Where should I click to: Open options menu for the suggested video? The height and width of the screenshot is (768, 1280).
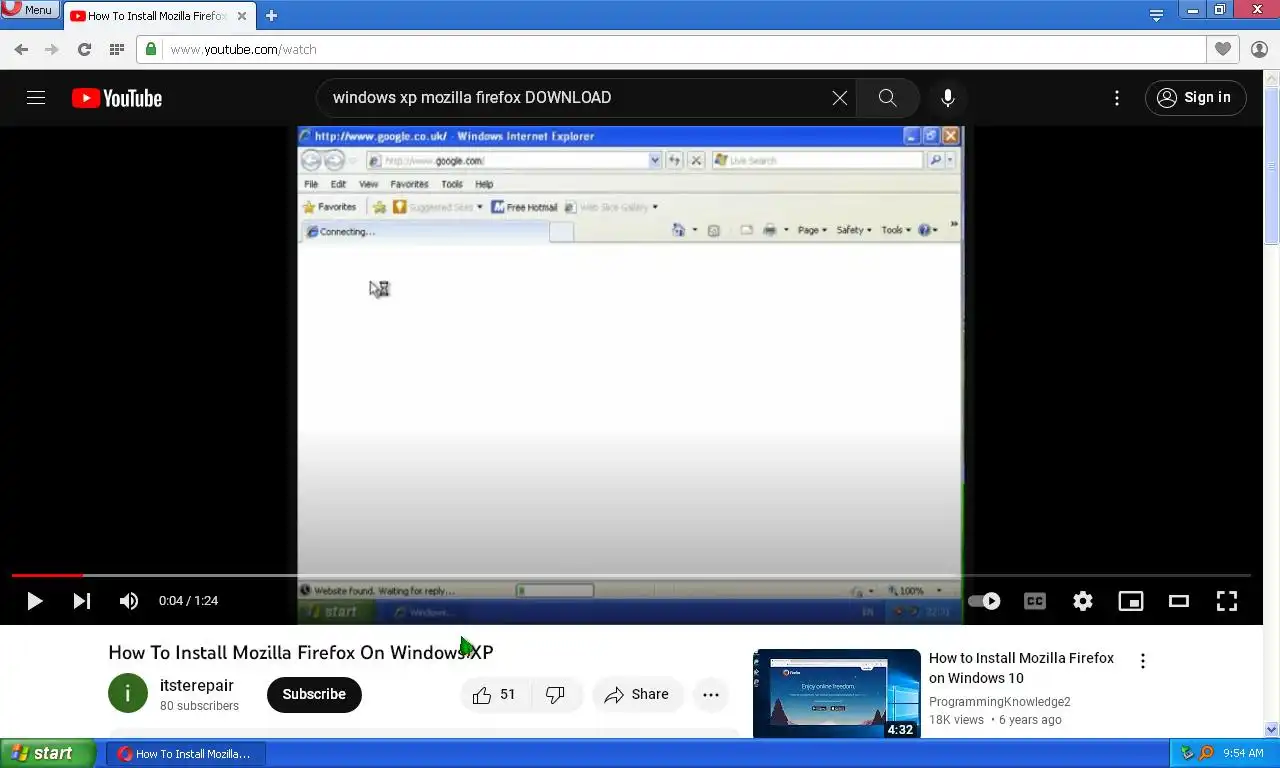coord(1143,661)
